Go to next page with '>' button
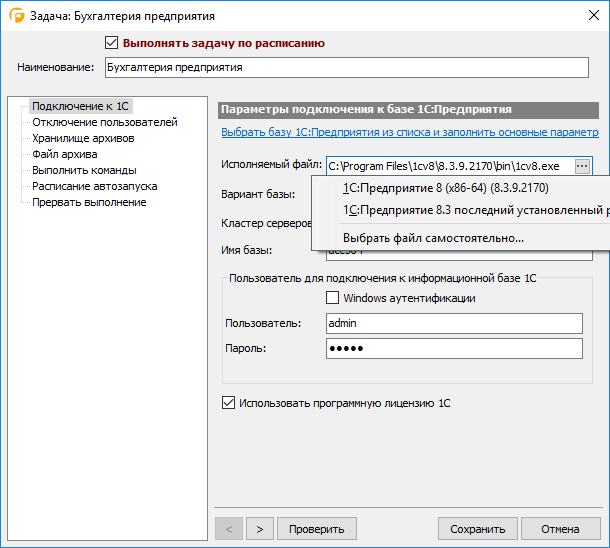Image resolution: width=610 pixels, height=548 pixels. 260,529
